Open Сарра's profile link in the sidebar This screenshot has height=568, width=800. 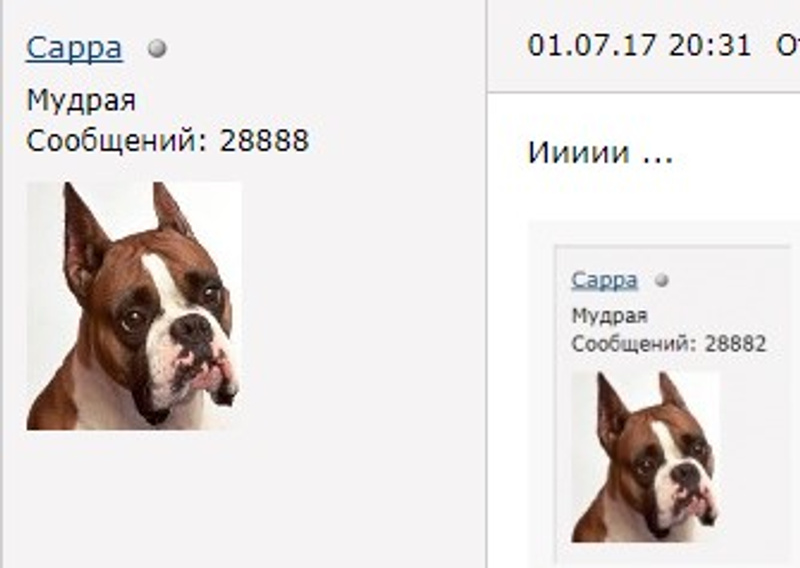point(74,48)
